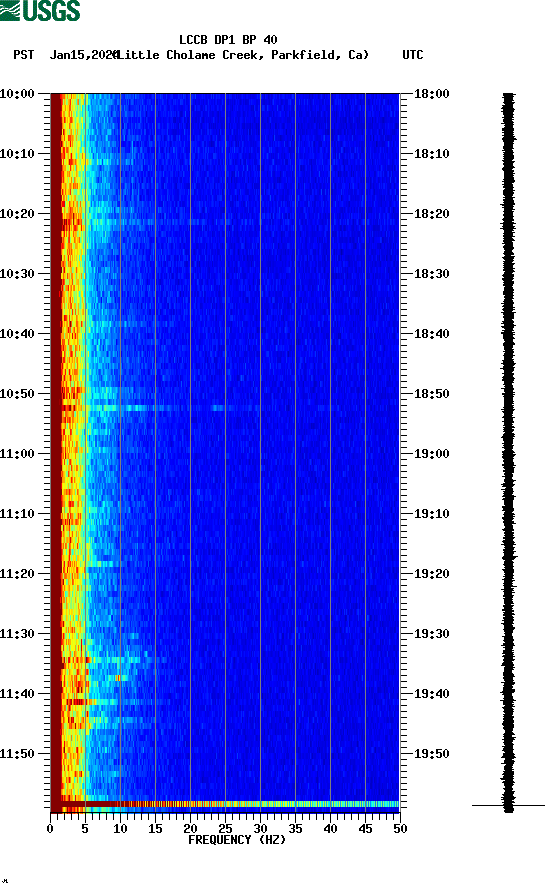Viewport: 552px width, 892px height.
Task: Click the '11:40' PST time label
Action: point(17,693)
